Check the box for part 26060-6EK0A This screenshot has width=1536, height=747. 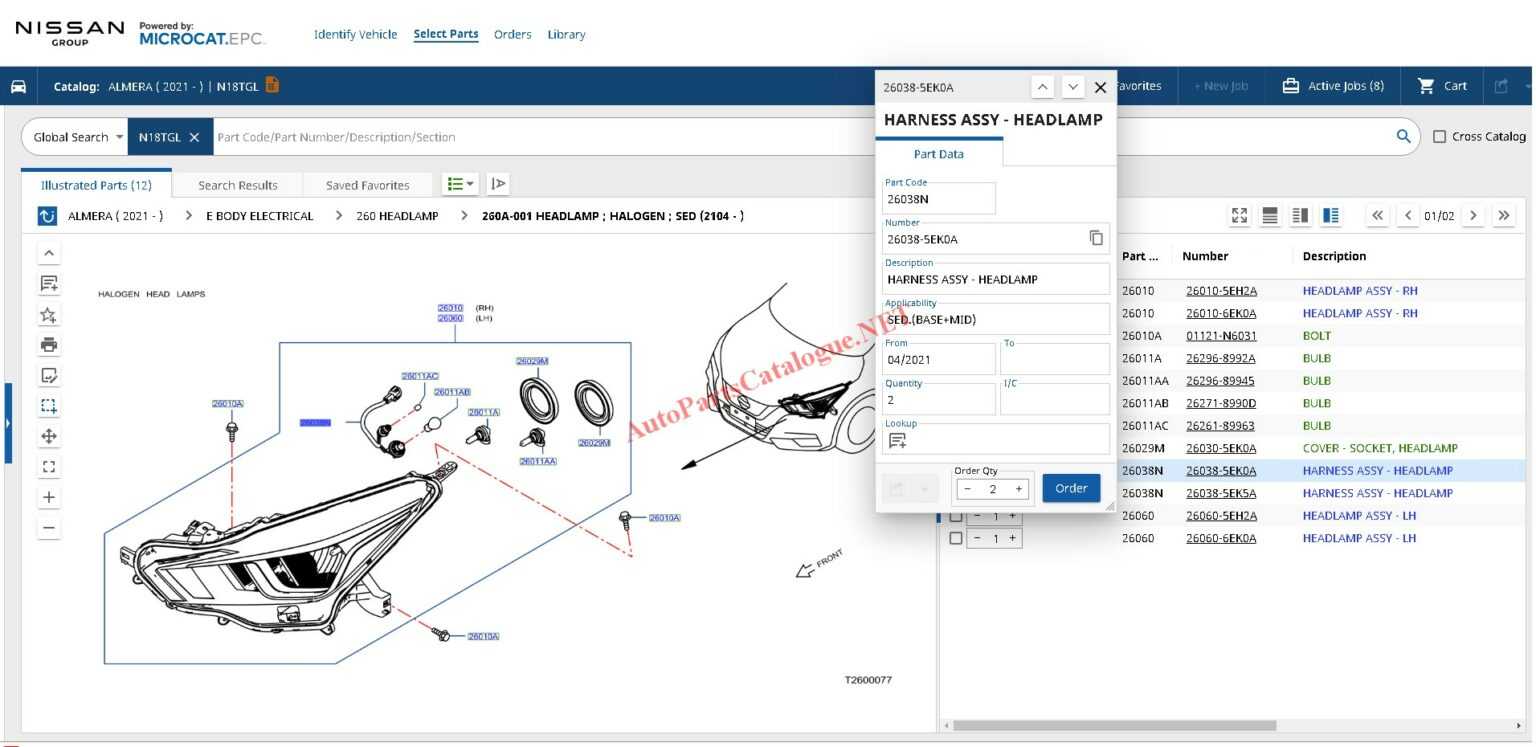955,538
